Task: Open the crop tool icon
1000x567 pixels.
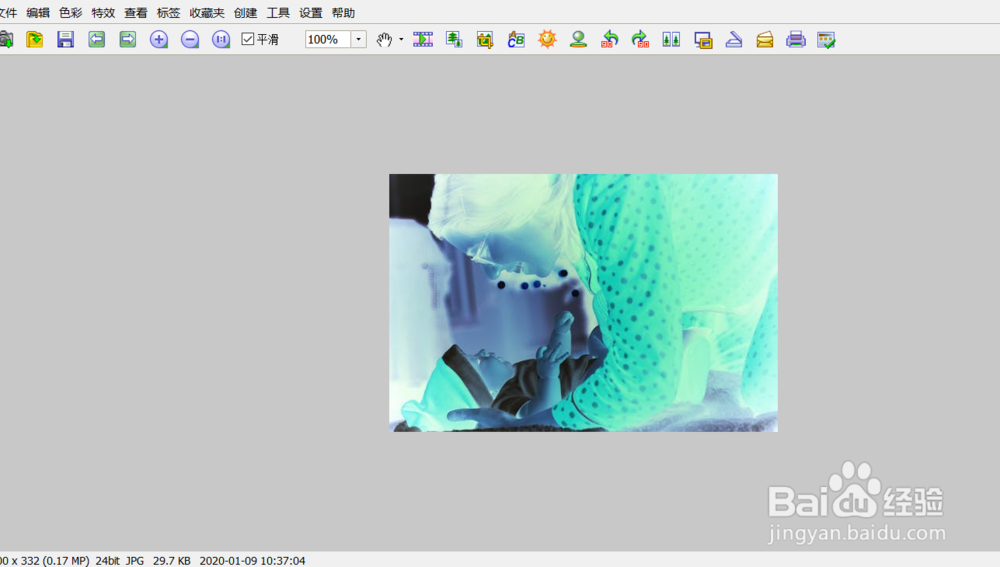Action: 485,40
